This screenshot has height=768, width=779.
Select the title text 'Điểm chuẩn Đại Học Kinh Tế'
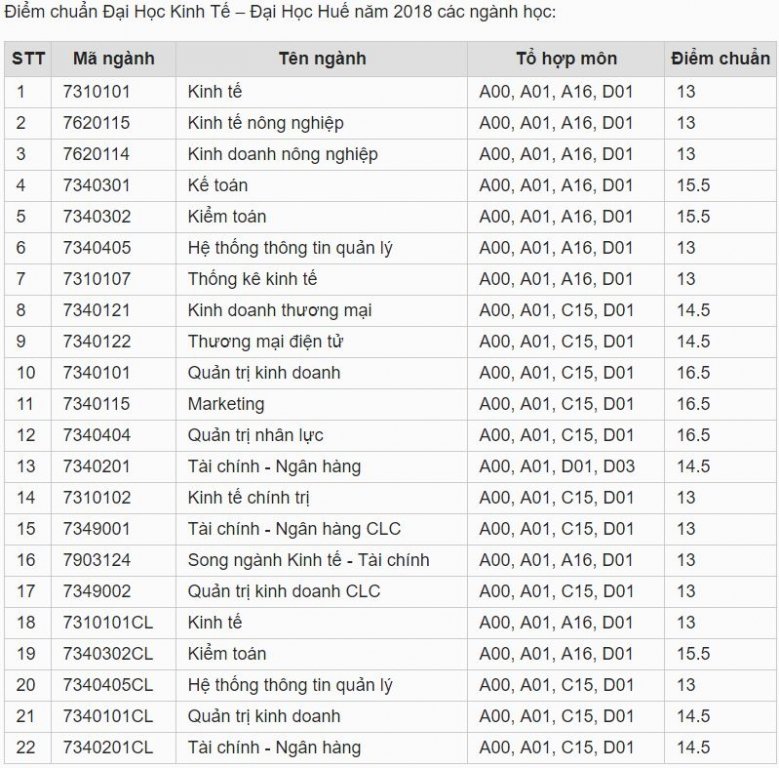coord(118,11)
